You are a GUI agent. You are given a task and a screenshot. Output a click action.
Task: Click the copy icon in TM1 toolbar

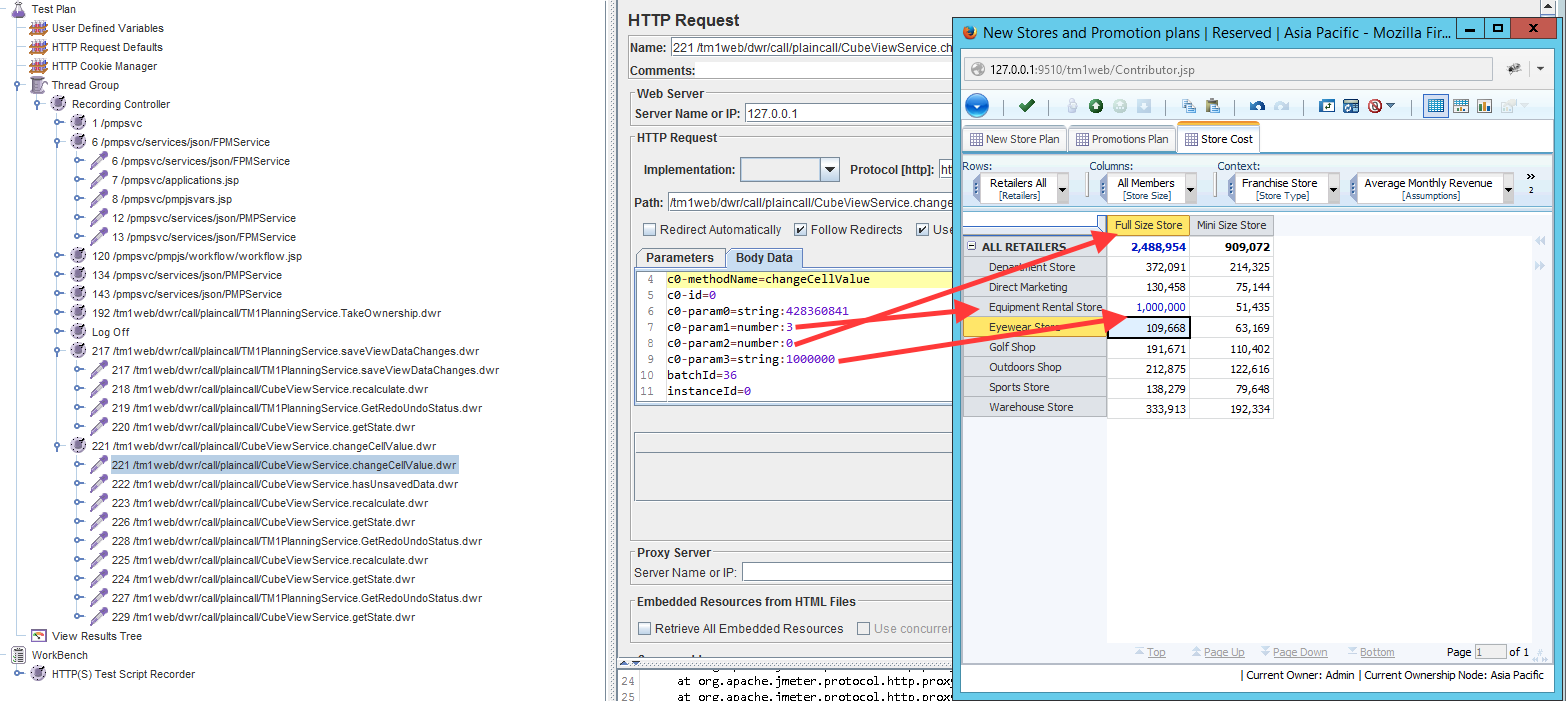pyautogui.click(x=1188, y=106)
